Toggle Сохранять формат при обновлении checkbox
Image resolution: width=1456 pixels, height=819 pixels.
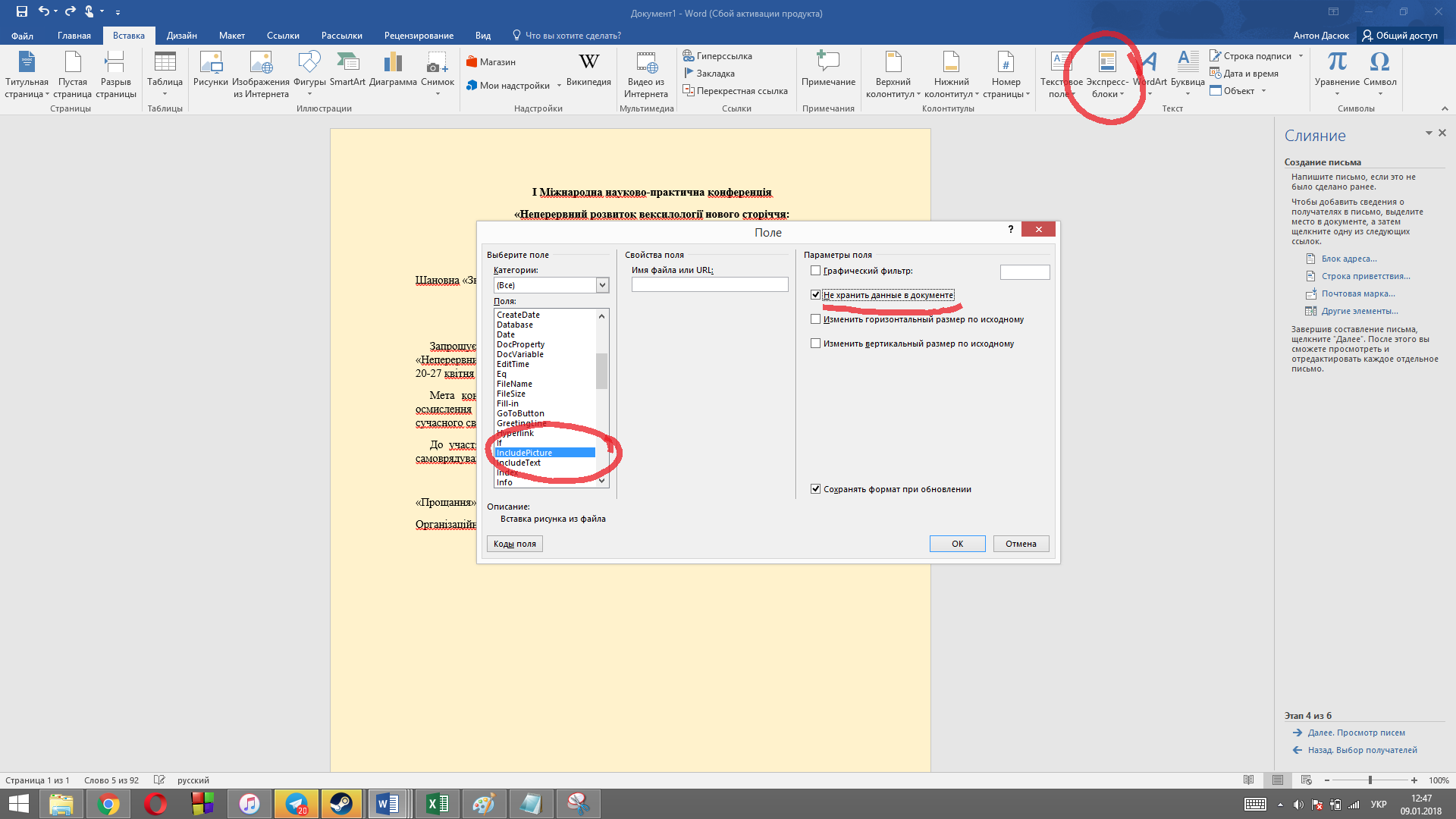coord(816,489)
